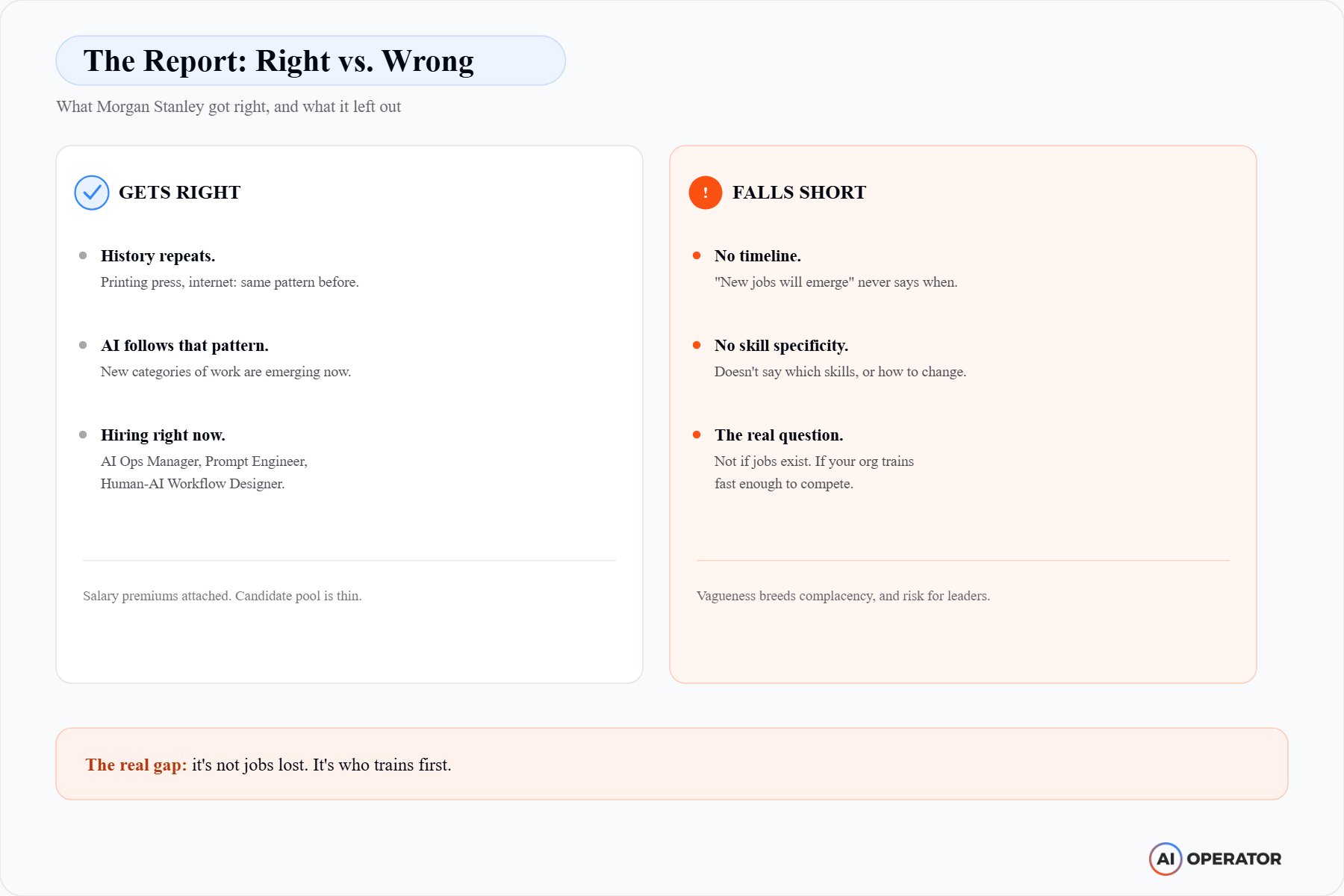Click The real gap highlighted label
Viewport: 1344px width, 896px height.
(136, 765)
